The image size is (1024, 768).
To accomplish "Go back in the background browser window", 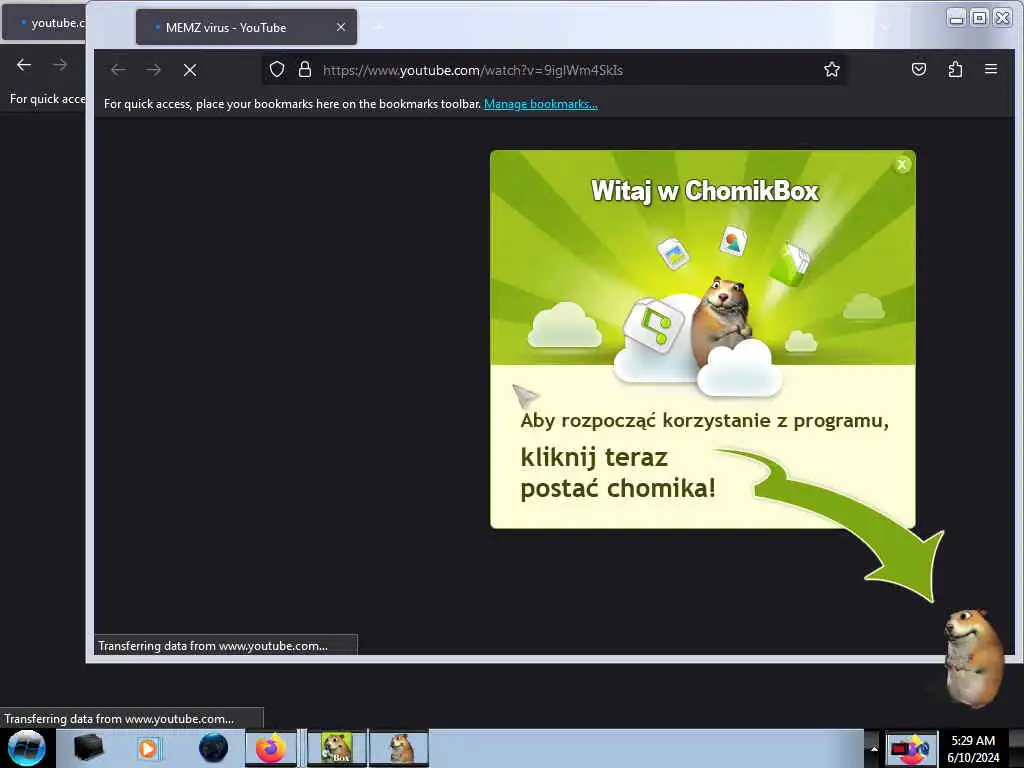I will coord(24,65).
